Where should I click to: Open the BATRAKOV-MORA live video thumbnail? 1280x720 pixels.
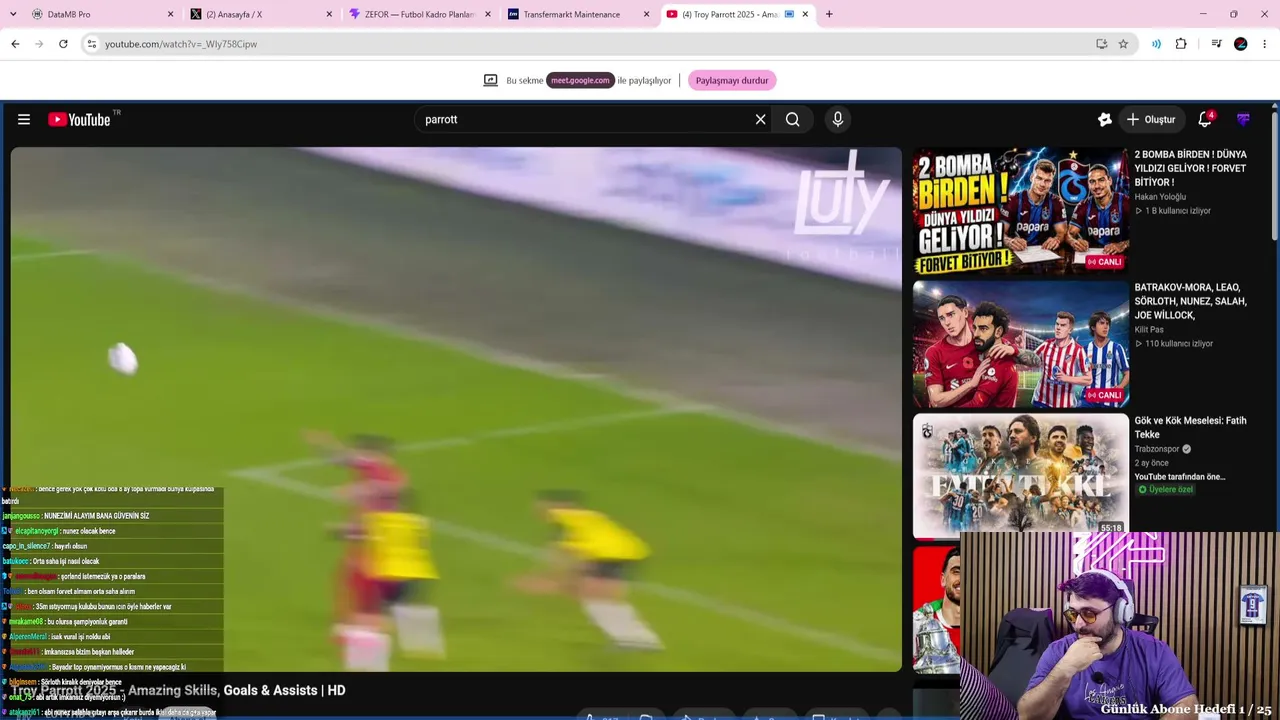click(x=1020, y=343)
